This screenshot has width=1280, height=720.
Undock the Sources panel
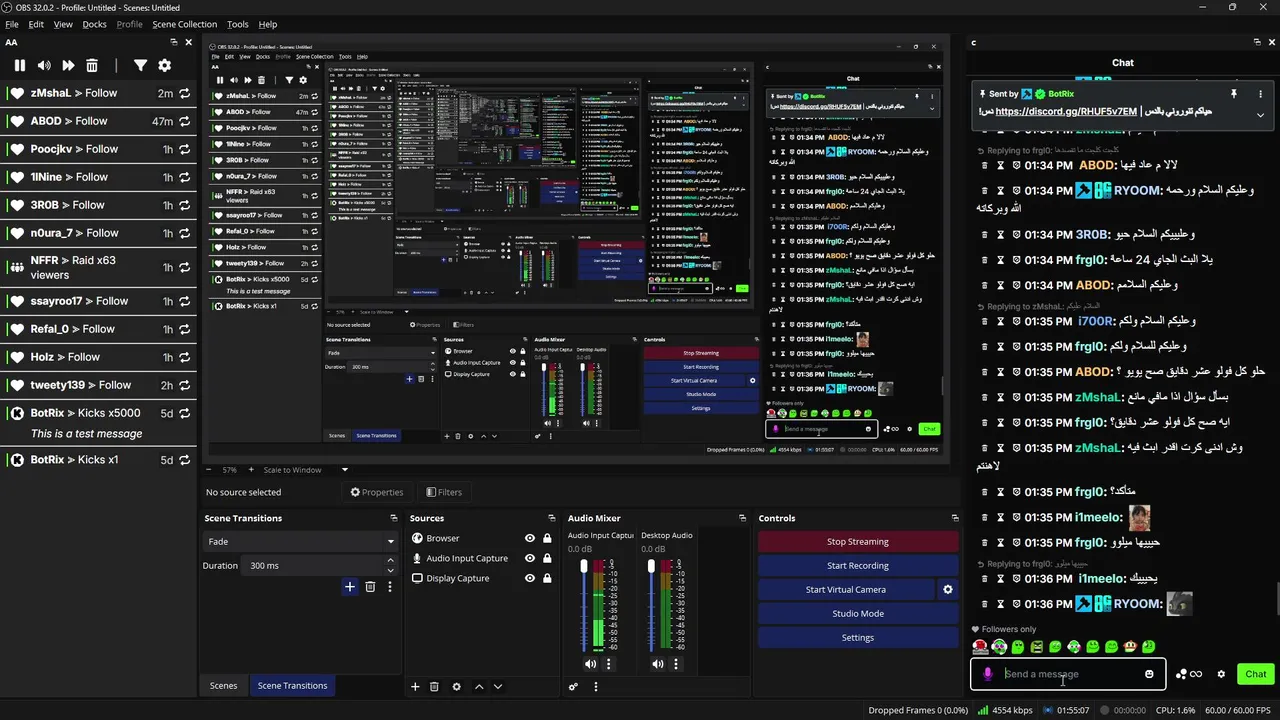coord(551,518)
